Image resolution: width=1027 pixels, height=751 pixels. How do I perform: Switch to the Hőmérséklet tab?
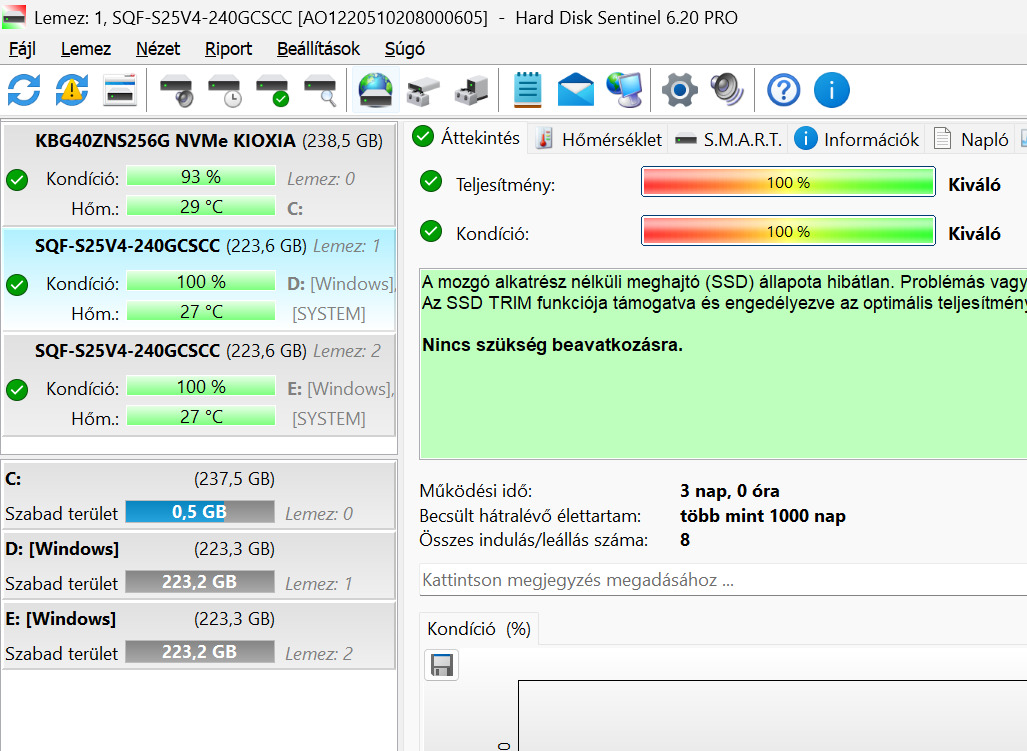pos(598,139)
